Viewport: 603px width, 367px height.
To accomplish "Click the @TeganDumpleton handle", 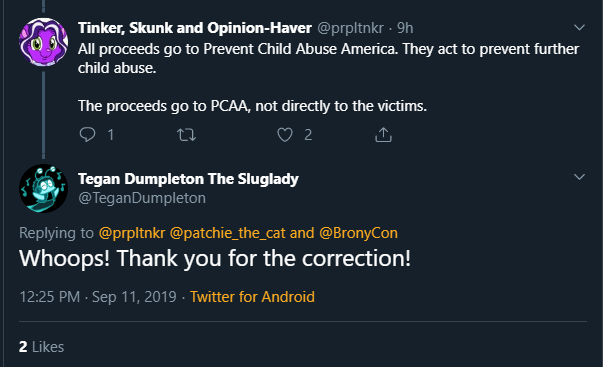I will pos(142,198).
